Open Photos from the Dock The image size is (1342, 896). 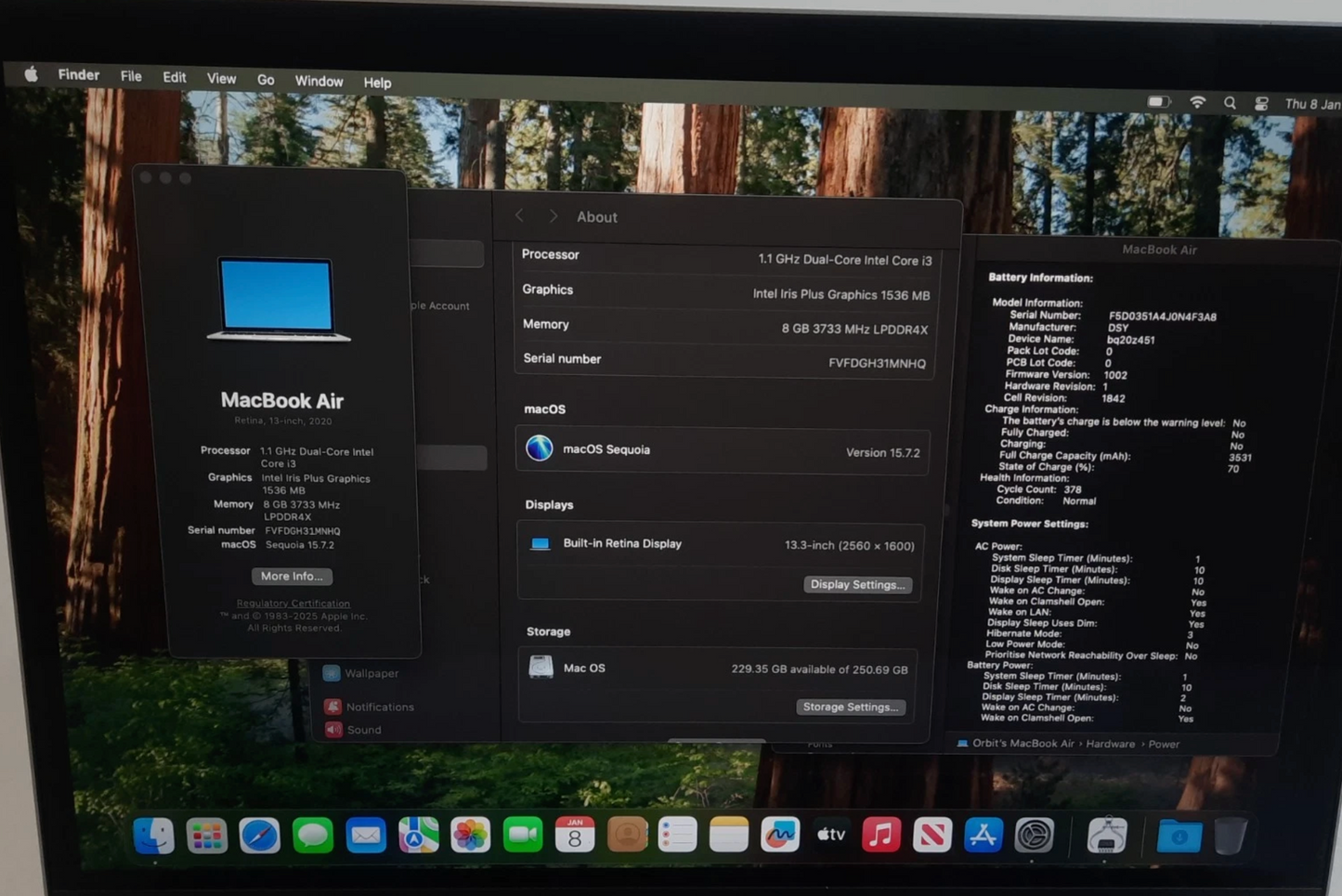click(471, 836)
